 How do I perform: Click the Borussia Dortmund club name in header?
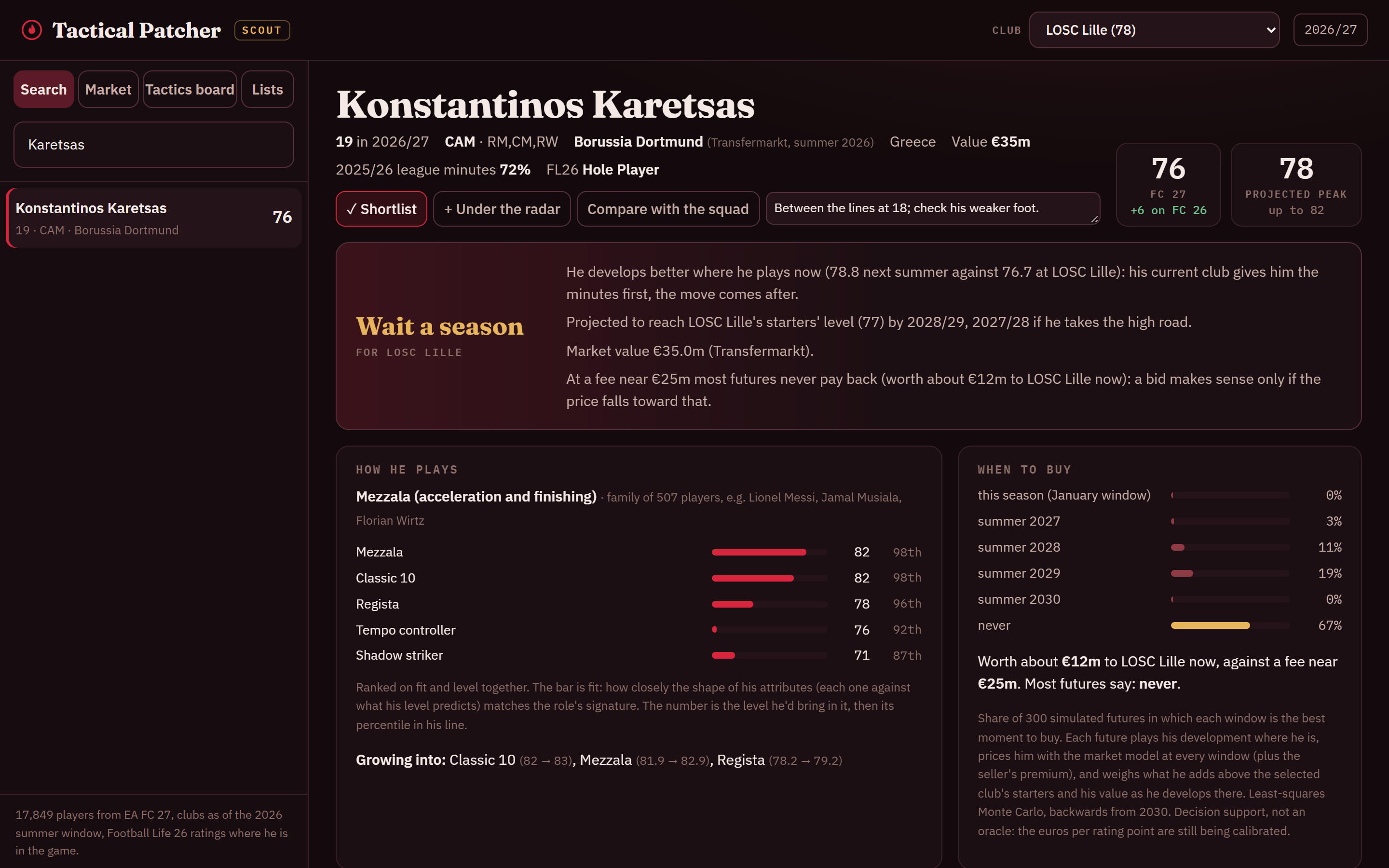(638, 142)
